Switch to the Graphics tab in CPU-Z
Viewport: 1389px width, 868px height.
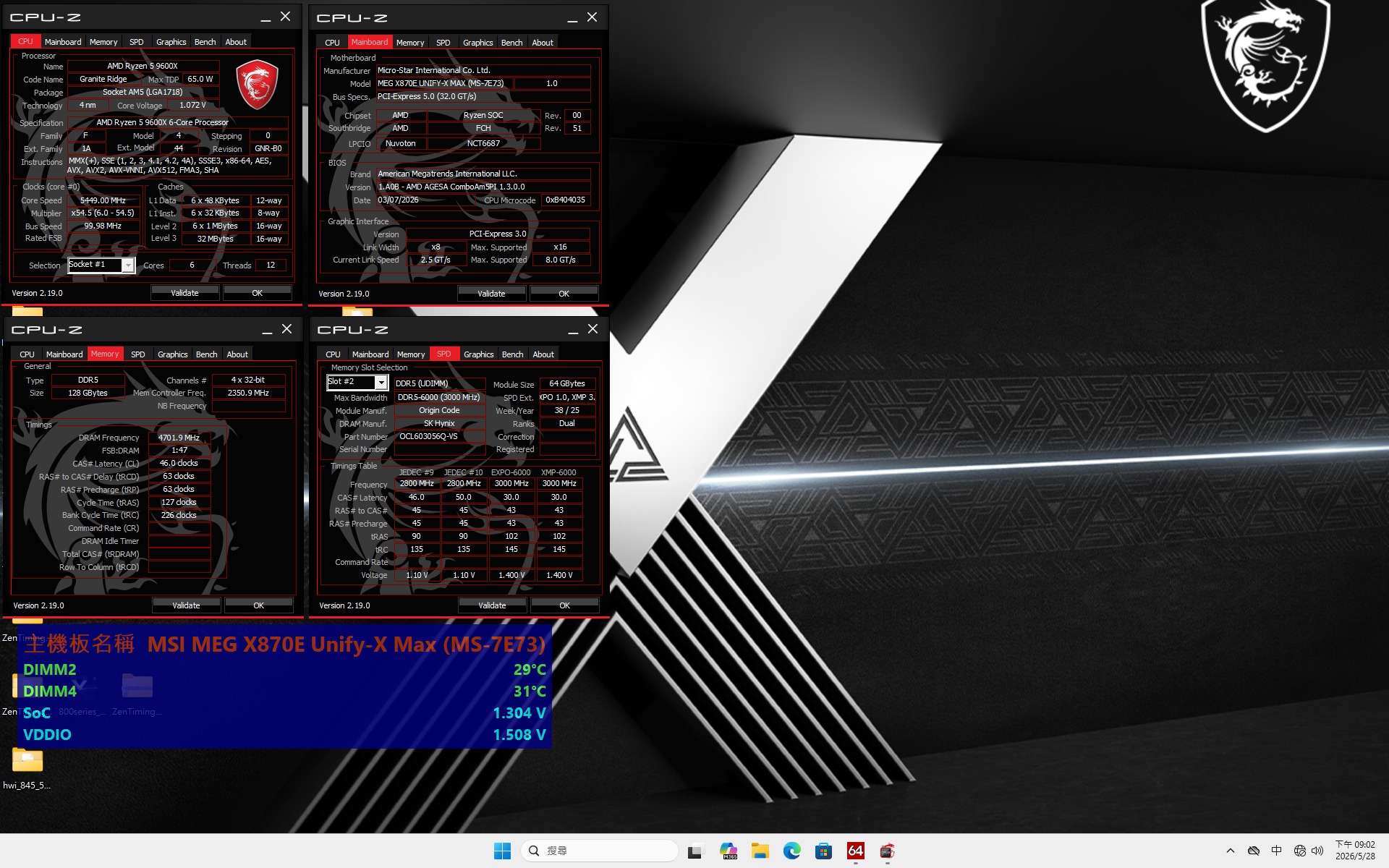[171, 41]
